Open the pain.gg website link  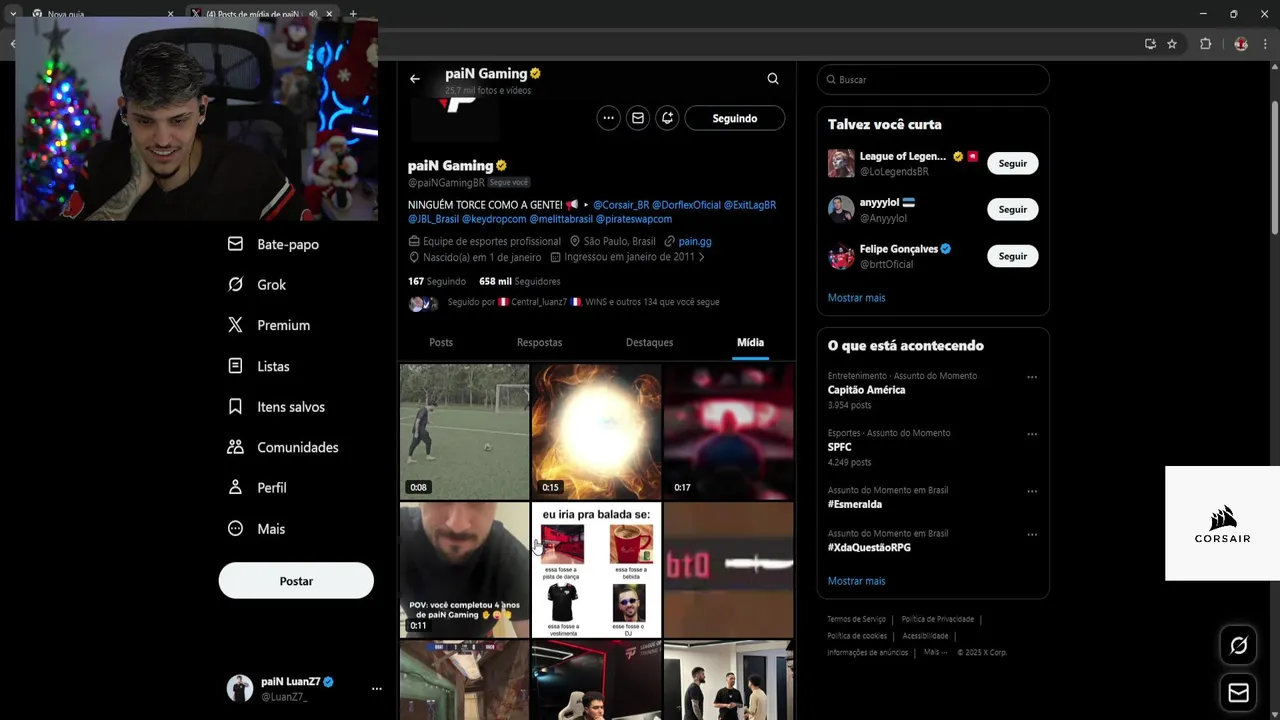point(695,241)
